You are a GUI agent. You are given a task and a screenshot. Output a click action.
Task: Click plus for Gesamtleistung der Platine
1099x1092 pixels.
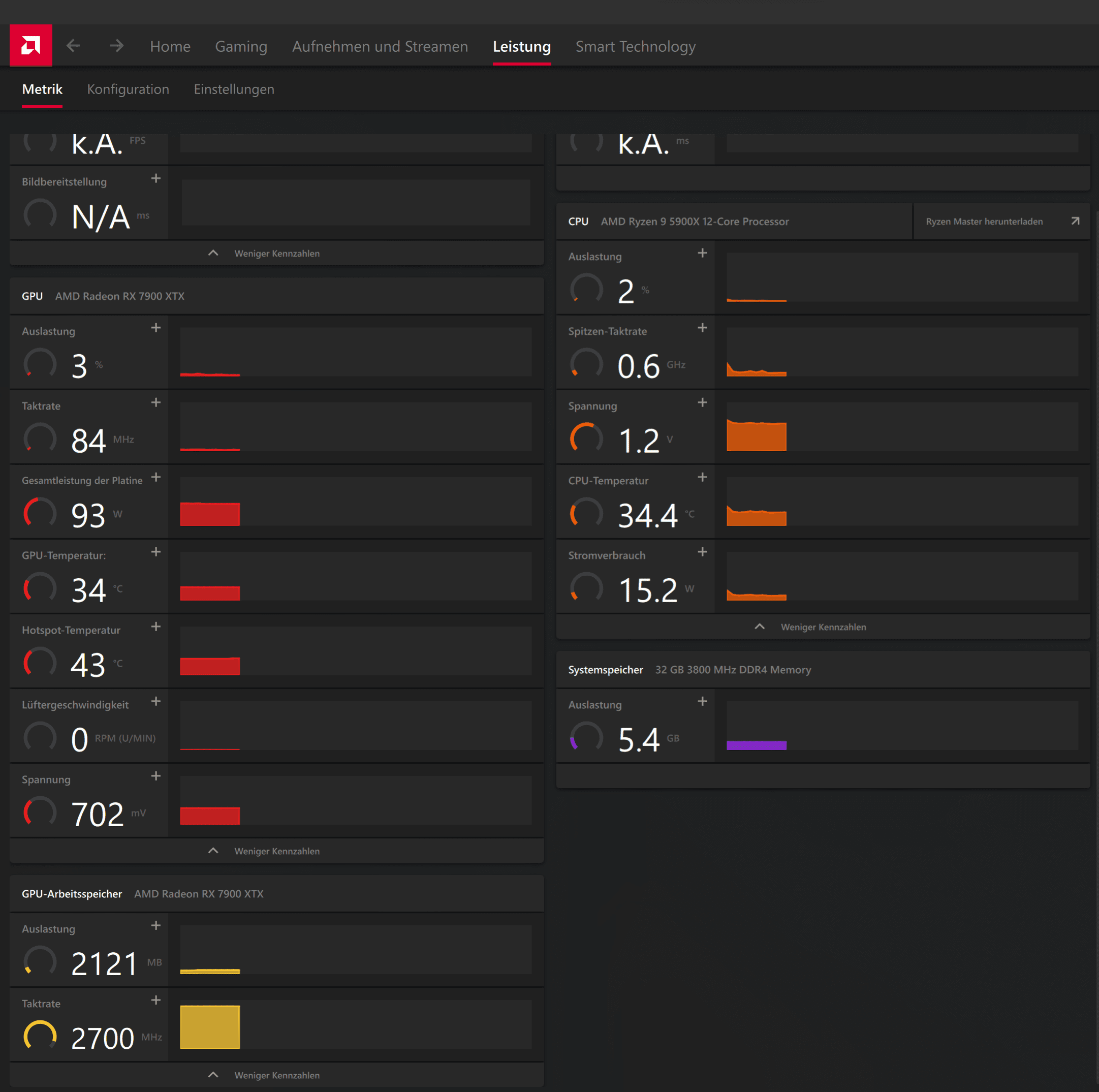pos(156,478)
